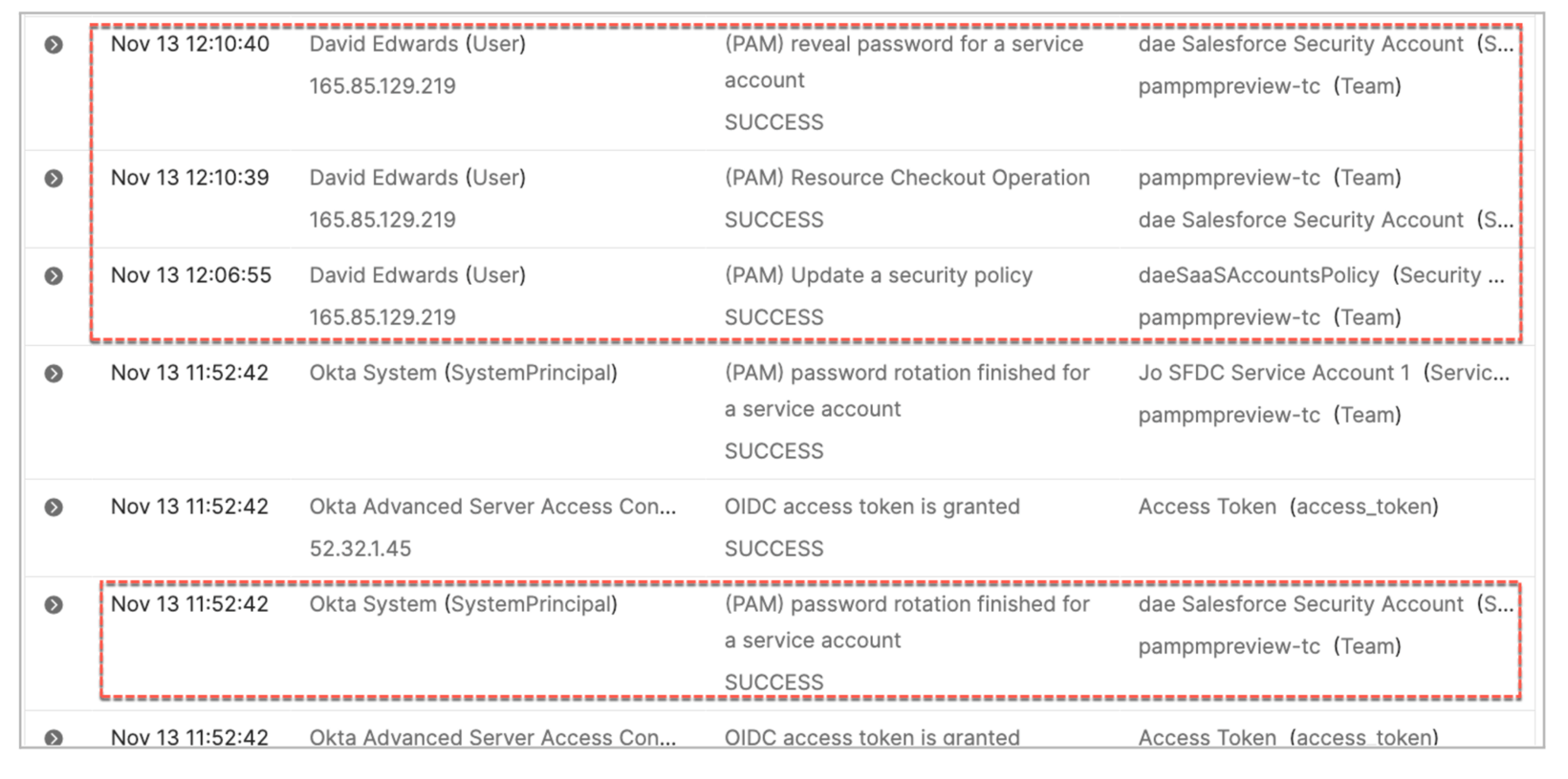1568x779 pixels.
Task: Expand the Jo SFDC Service Account rotation entry
Action: 54,374
